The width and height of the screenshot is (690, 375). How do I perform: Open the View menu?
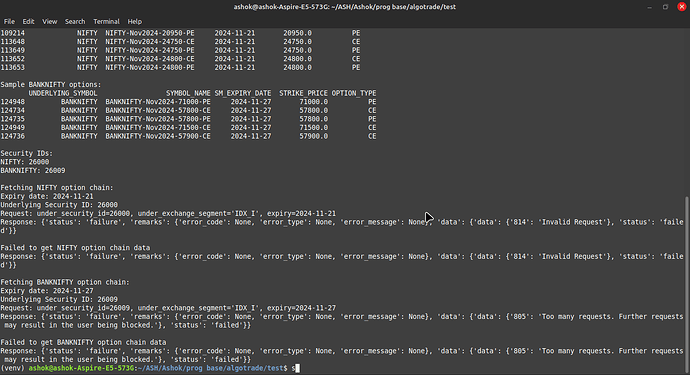[x=50, y=21]
